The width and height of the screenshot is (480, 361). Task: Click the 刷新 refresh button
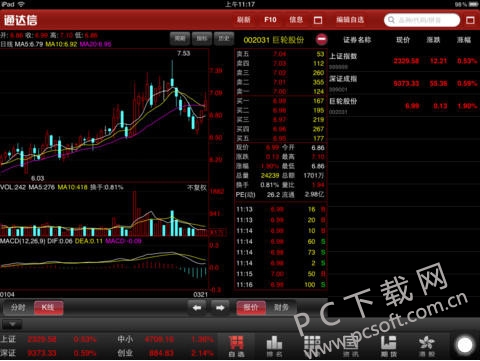click(x=244, y=20)
